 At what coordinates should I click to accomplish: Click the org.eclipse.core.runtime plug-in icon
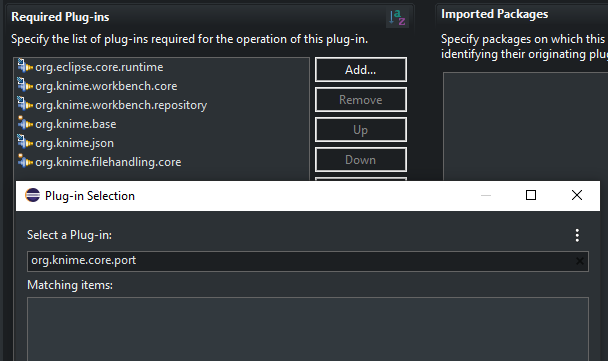click(x=25, y=66)
